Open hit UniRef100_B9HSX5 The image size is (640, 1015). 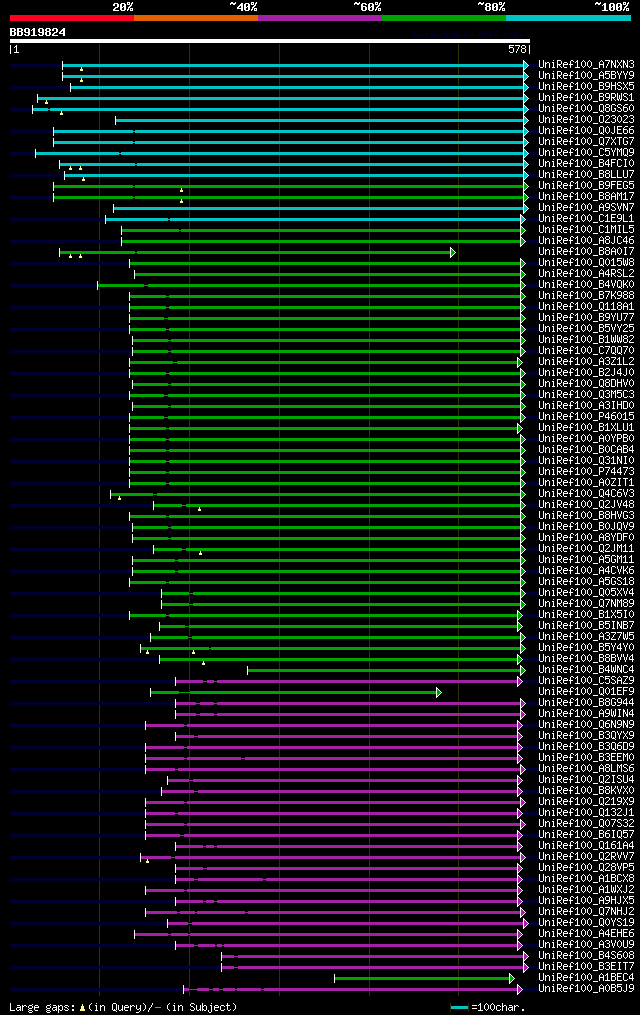[x=586, y=87]
